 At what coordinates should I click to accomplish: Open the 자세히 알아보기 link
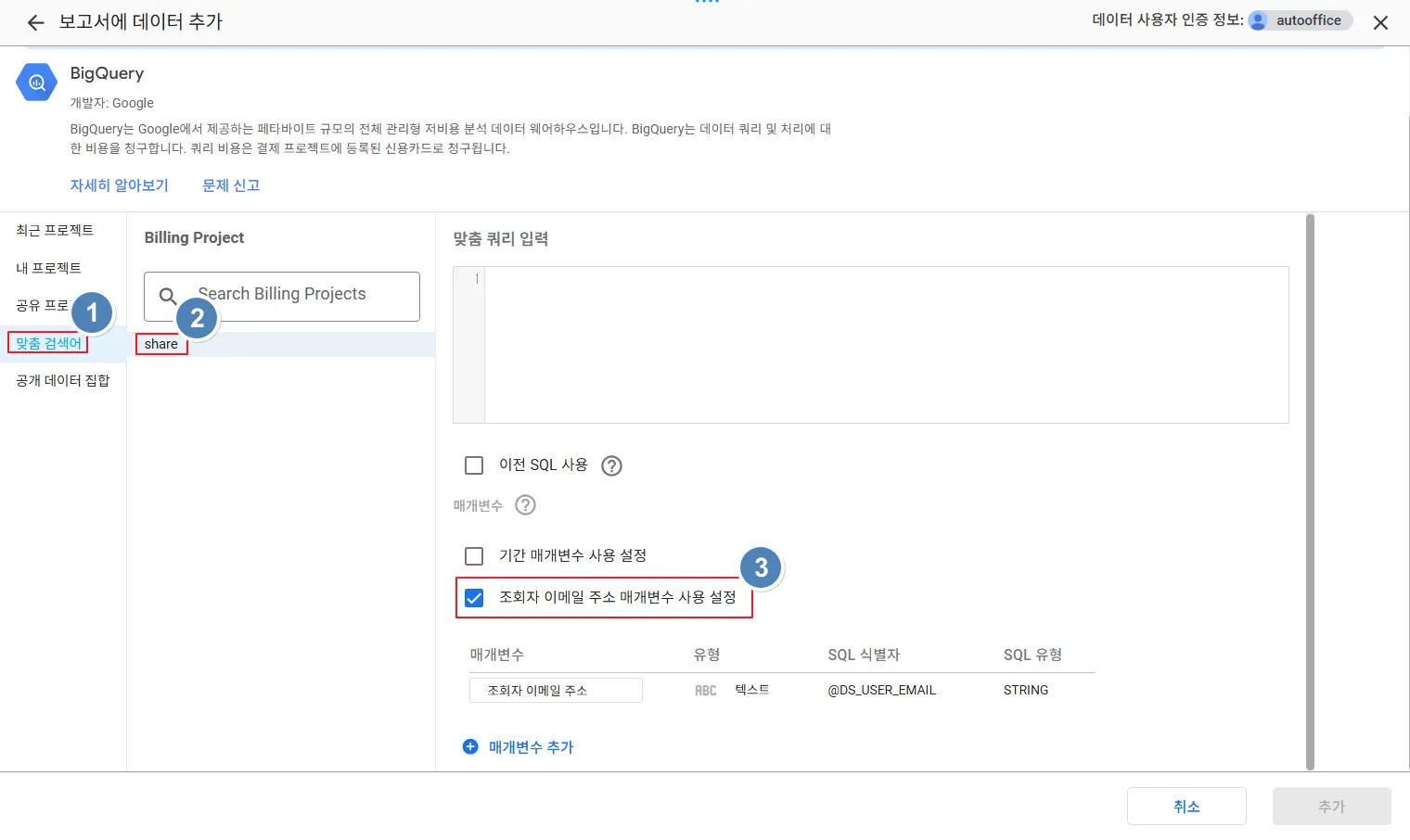click(119, 185)
